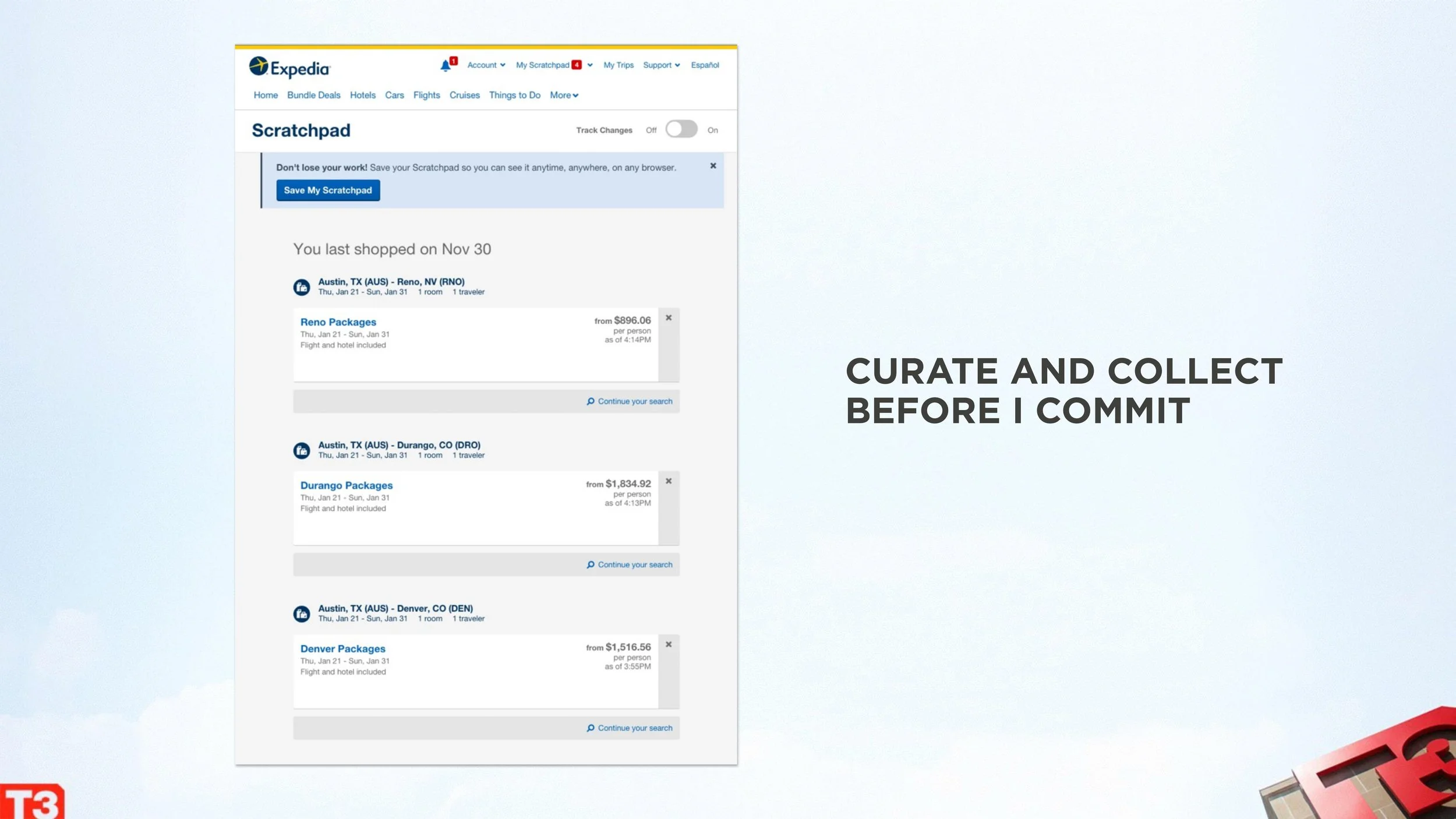Click the search icon under Denver Packages

pyautogui.click(x=591, y=728)
